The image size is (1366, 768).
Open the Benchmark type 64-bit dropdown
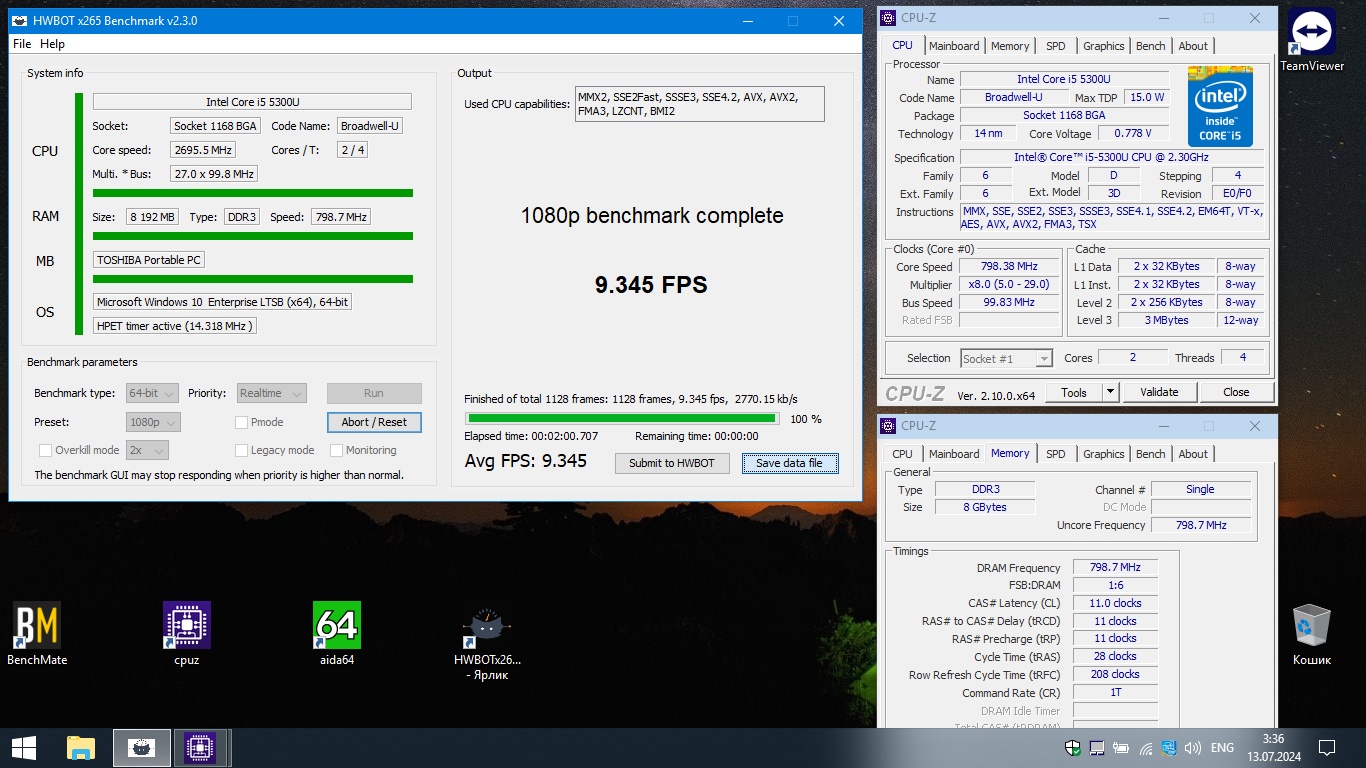coord(153,394)
